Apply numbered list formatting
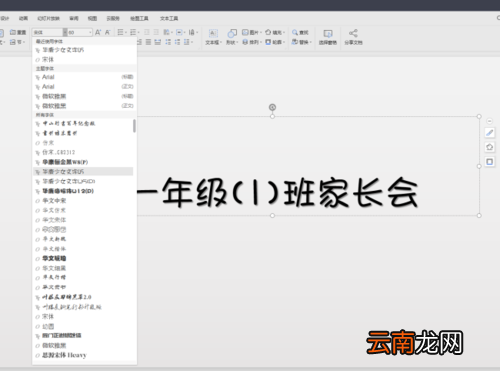 click(134, 32)
